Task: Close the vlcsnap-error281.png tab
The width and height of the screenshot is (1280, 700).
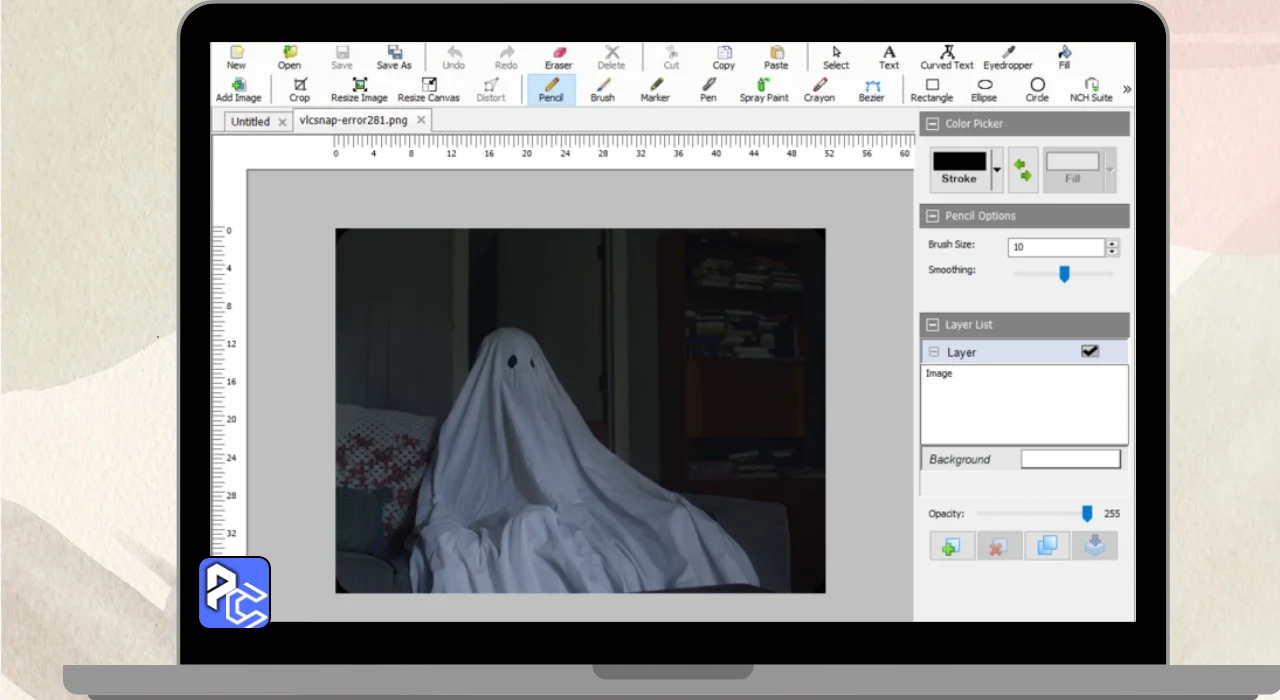Action: pyautogui.click(x=421, y=120)
